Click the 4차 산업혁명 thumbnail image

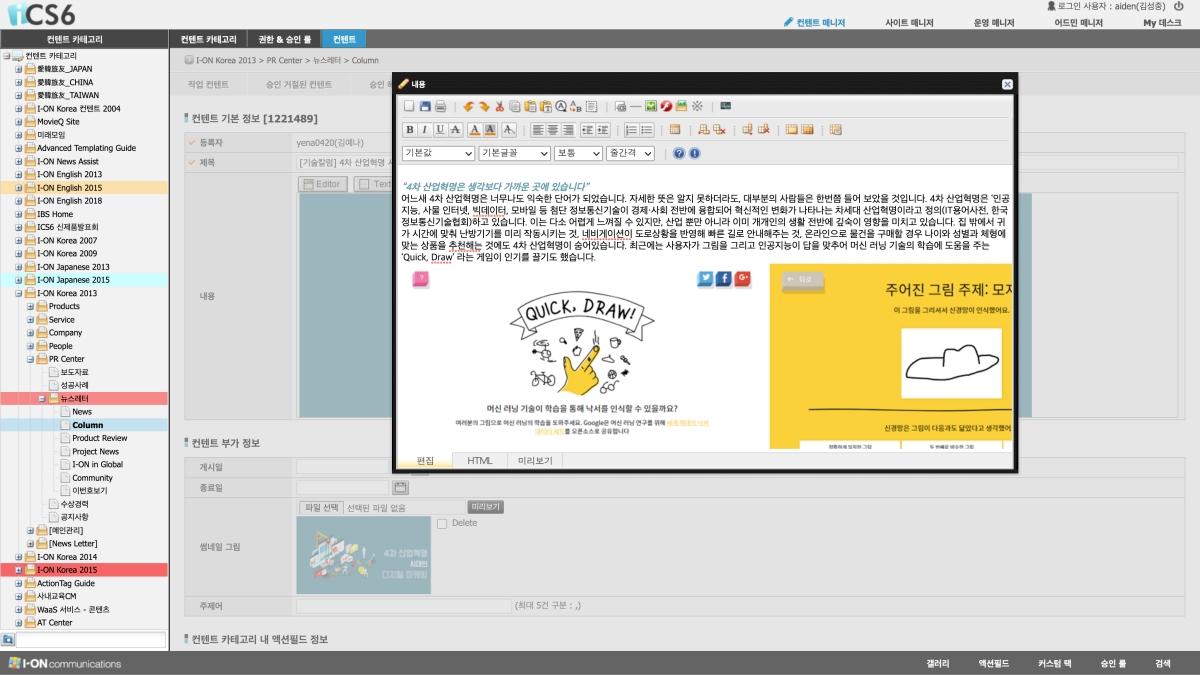[x=364, y=555]
